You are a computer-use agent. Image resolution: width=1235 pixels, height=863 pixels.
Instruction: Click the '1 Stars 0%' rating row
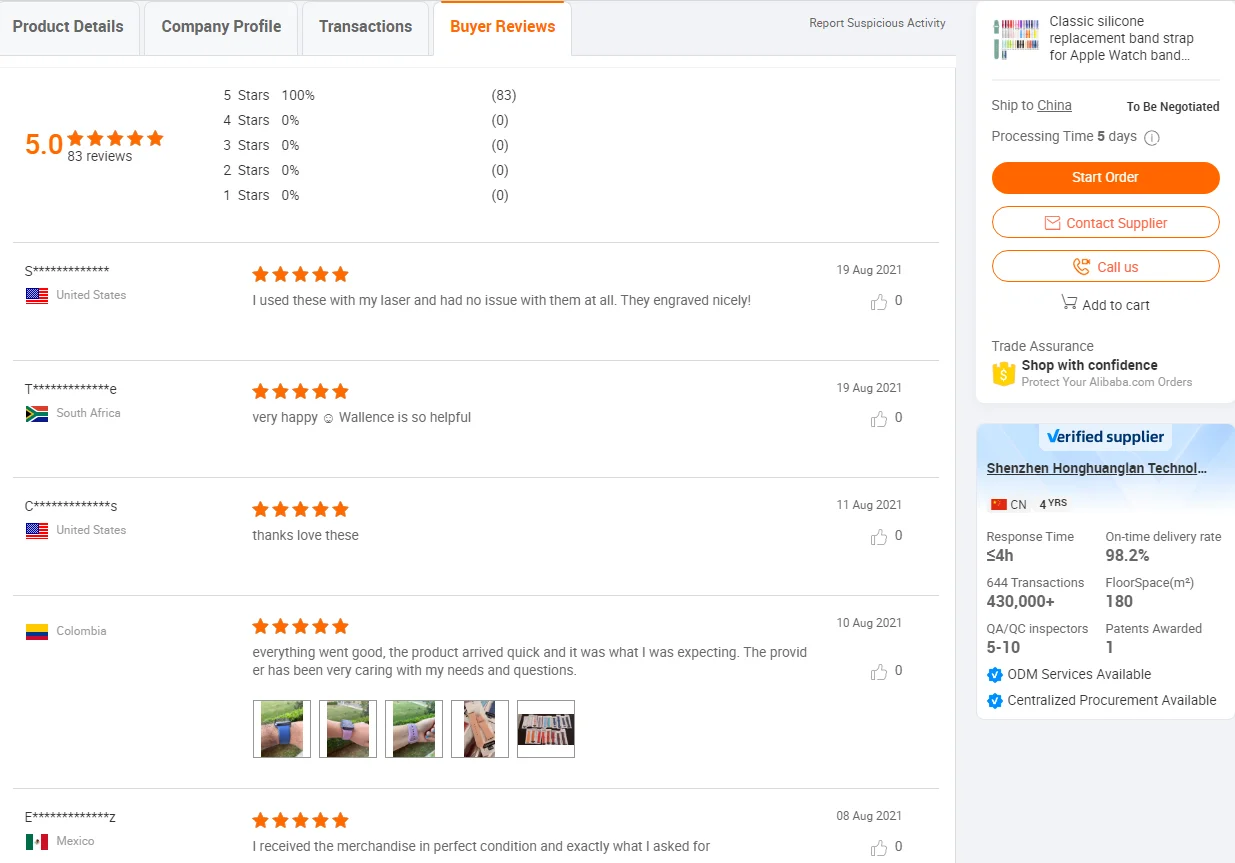point(370,195)
